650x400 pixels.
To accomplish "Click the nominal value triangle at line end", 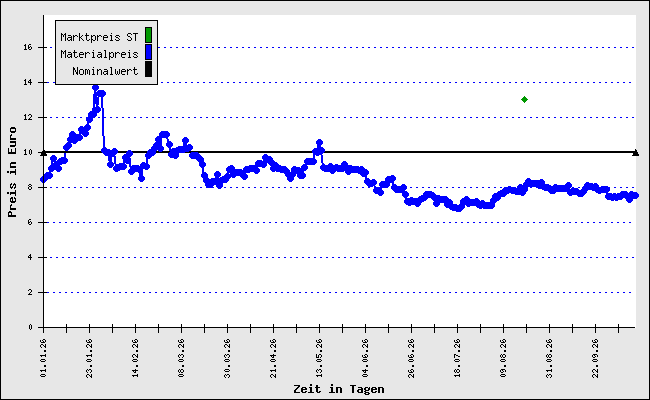I will [x=635, y=153].
